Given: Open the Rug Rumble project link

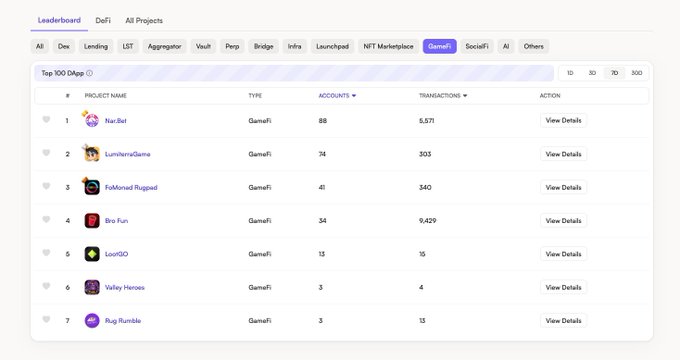Looking at the screenshot, I should tap(123, 321).
